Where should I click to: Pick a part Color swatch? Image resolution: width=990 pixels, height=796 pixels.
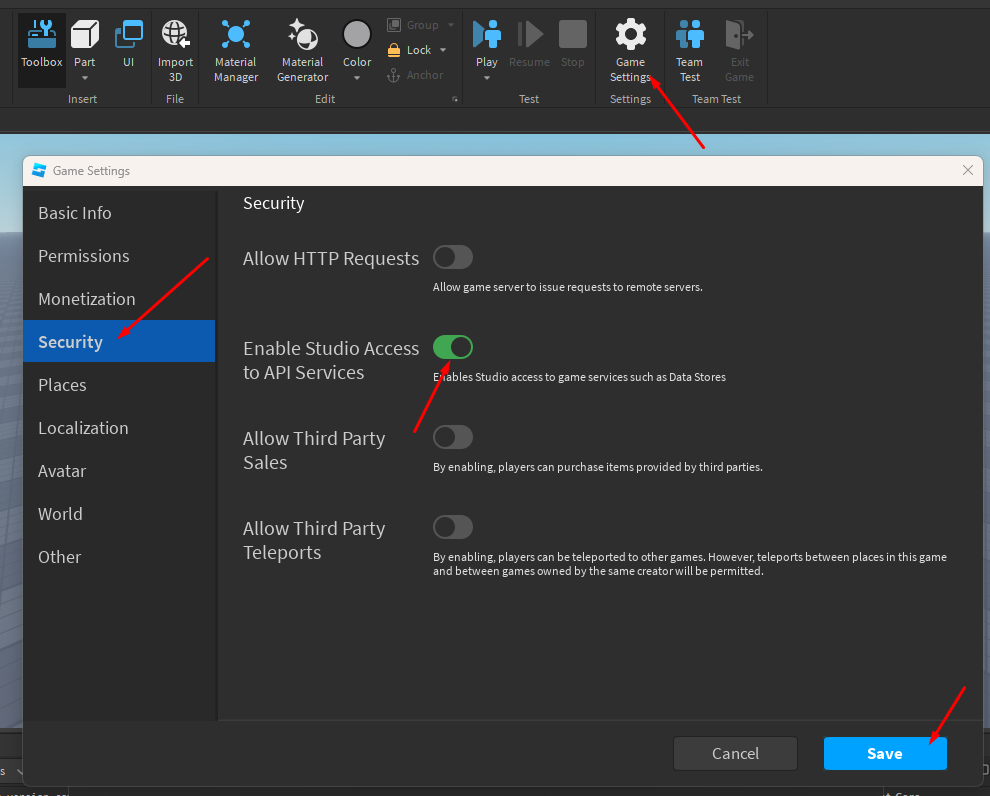pos(357,36)
